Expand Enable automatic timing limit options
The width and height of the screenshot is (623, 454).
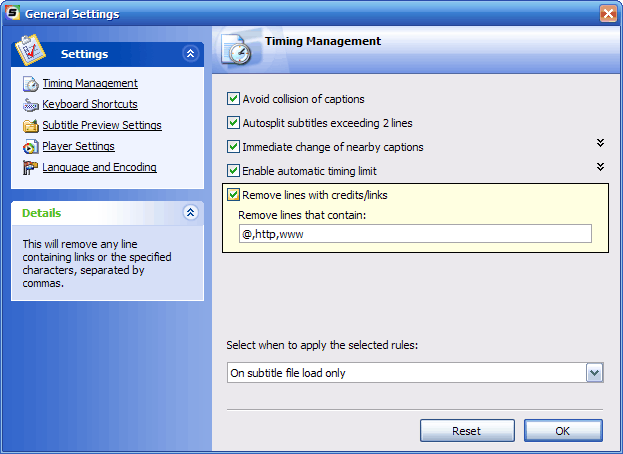(x=600, y=167)
